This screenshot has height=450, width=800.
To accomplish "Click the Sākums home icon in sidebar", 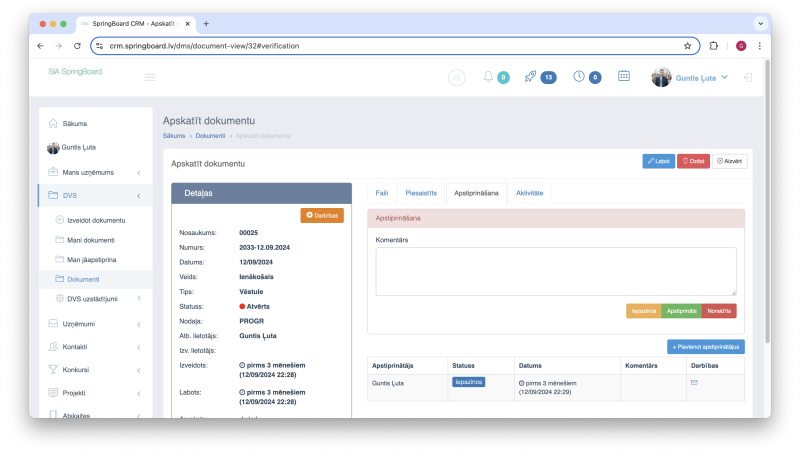I will coord(53,123).
